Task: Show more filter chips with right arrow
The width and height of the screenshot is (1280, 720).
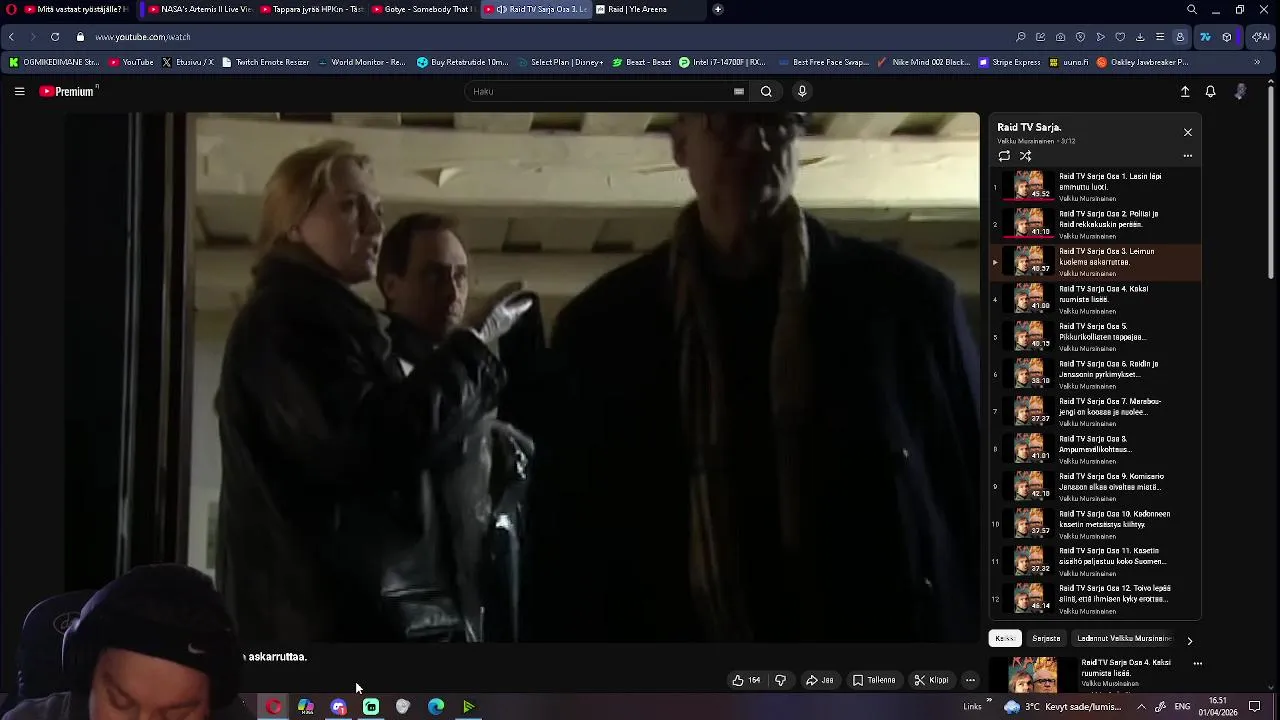Action: point(1189,640)
